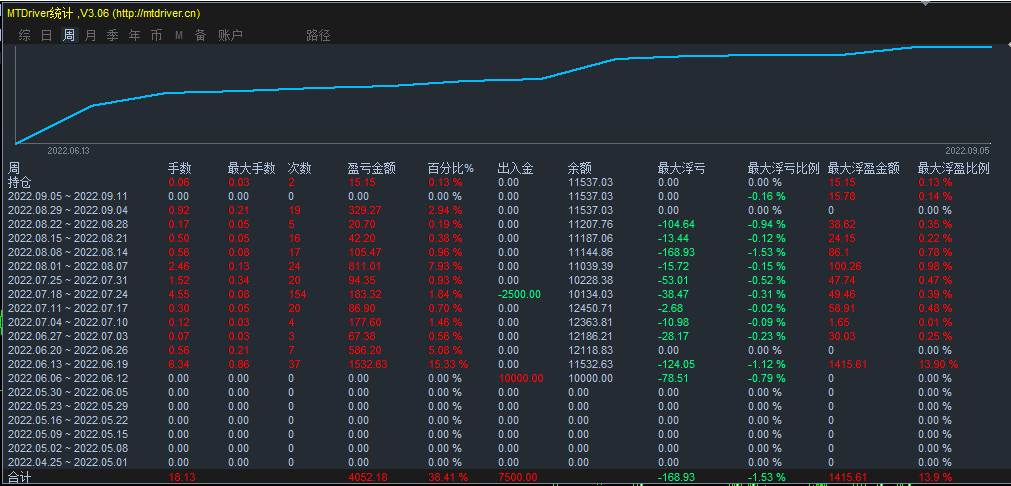Click the total 38.41 % percentage
Viewport: 1011px width, 486px height.
(448, 478)
